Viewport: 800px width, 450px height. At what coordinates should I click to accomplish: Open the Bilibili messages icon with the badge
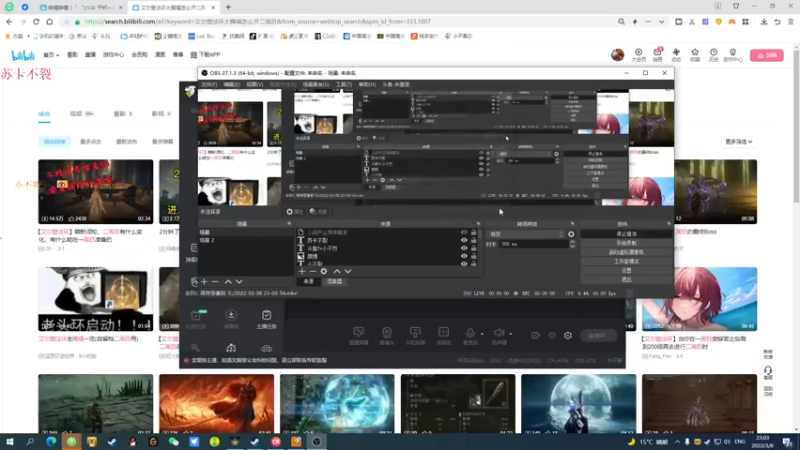[657, 53]
